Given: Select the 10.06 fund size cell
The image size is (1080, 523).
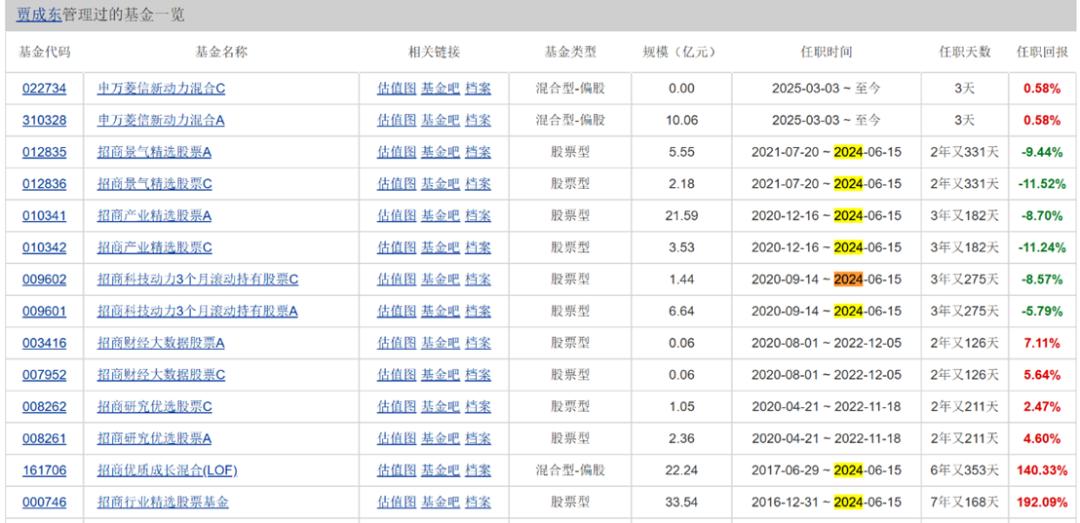Looking at the screenshot, I should [682, 120].
